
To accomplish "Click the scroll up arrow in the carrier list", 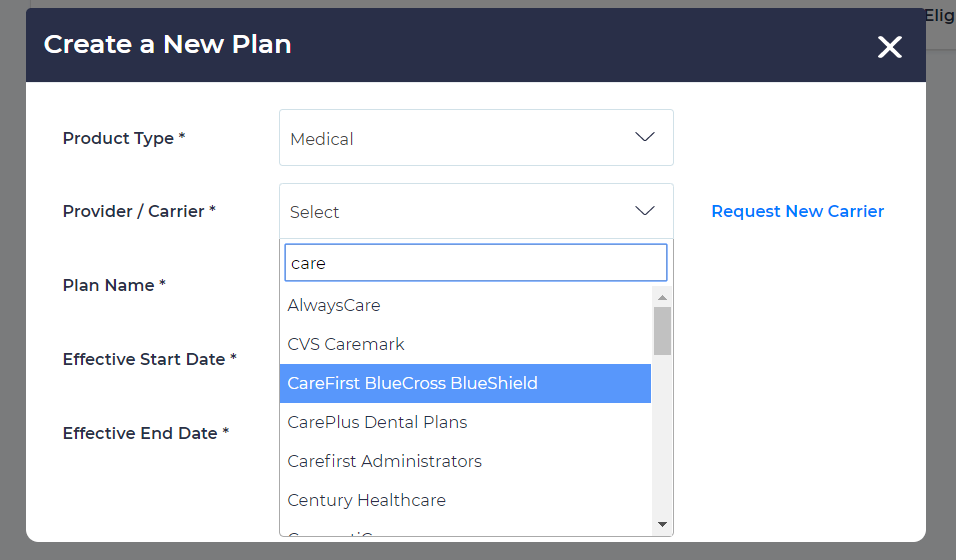I will pos(662,298).
